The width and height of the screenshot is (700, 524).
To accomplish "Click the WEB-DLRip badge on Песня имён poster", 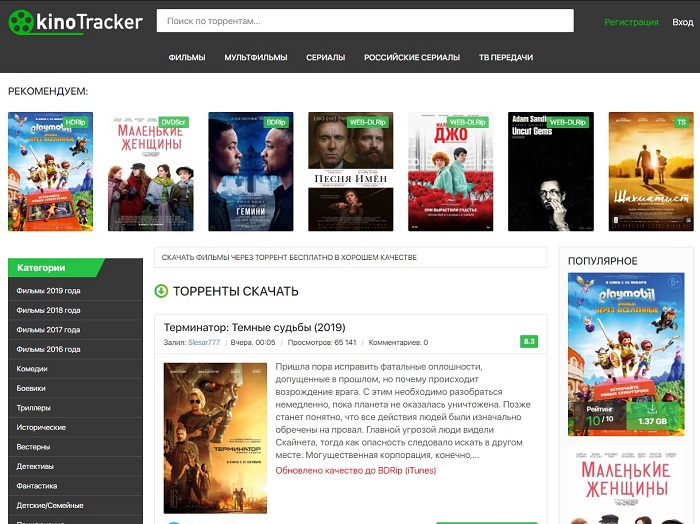I will [x=367, y=122].
